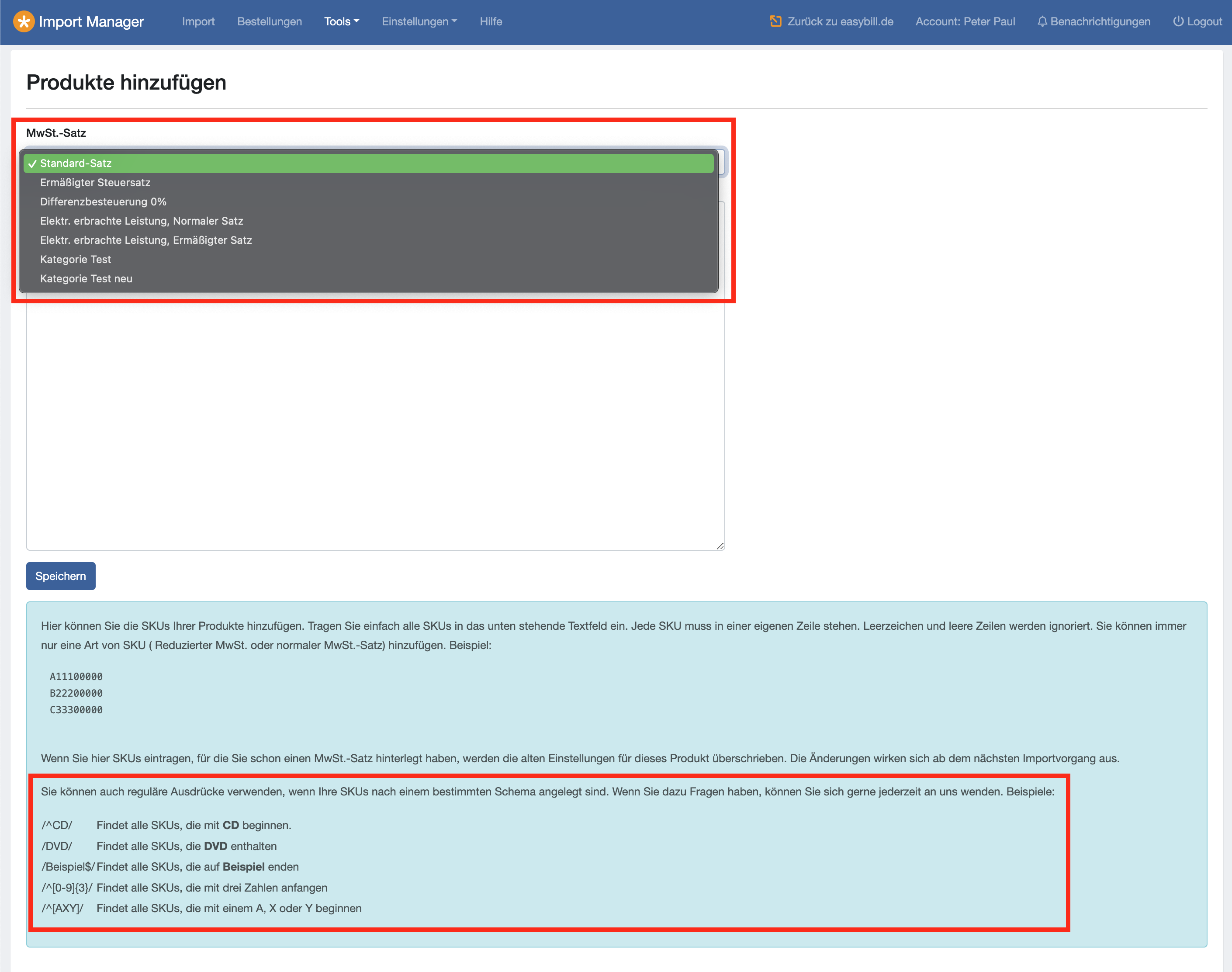Click the Import Manager brand text
Screen dimensions: 1232x972
point(91,21)
